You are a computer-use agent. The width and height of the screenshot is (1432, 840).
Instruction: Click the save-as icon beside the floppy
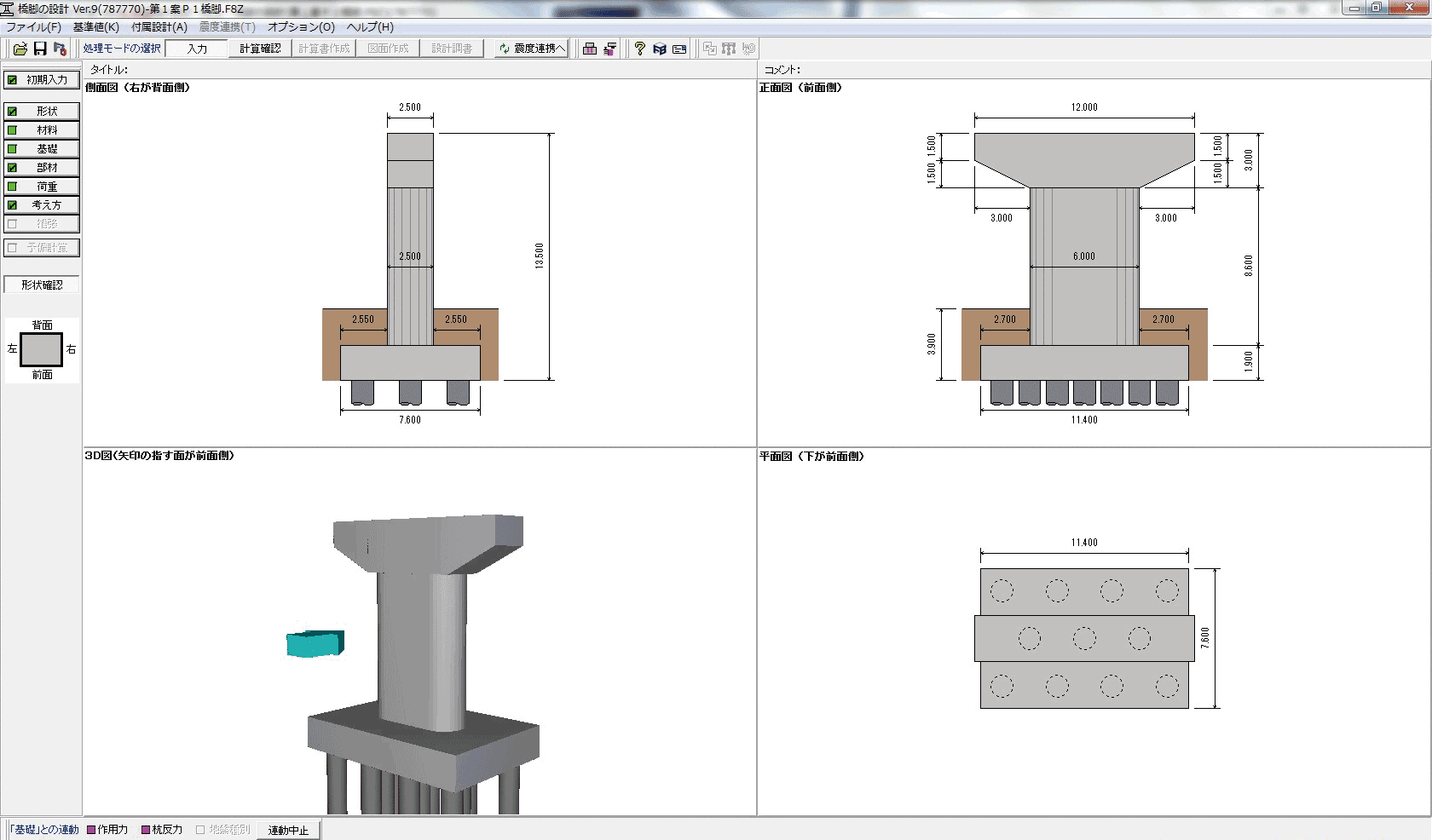[60, 49]
